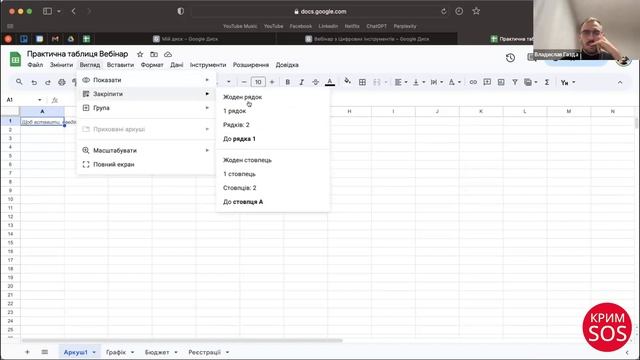Open the fill color picker
The height and width of the screenshot is (360, 640).
pos(347,81)
